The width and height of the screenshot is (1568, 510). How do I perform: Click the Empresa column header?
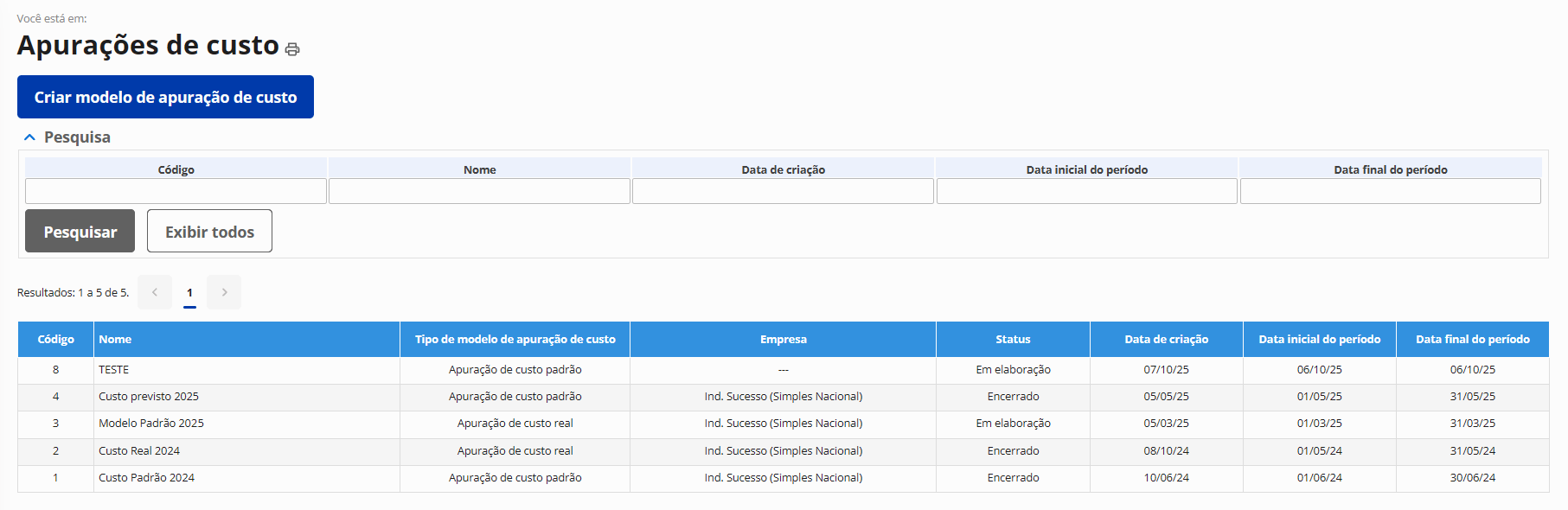(x=783, y=340)
